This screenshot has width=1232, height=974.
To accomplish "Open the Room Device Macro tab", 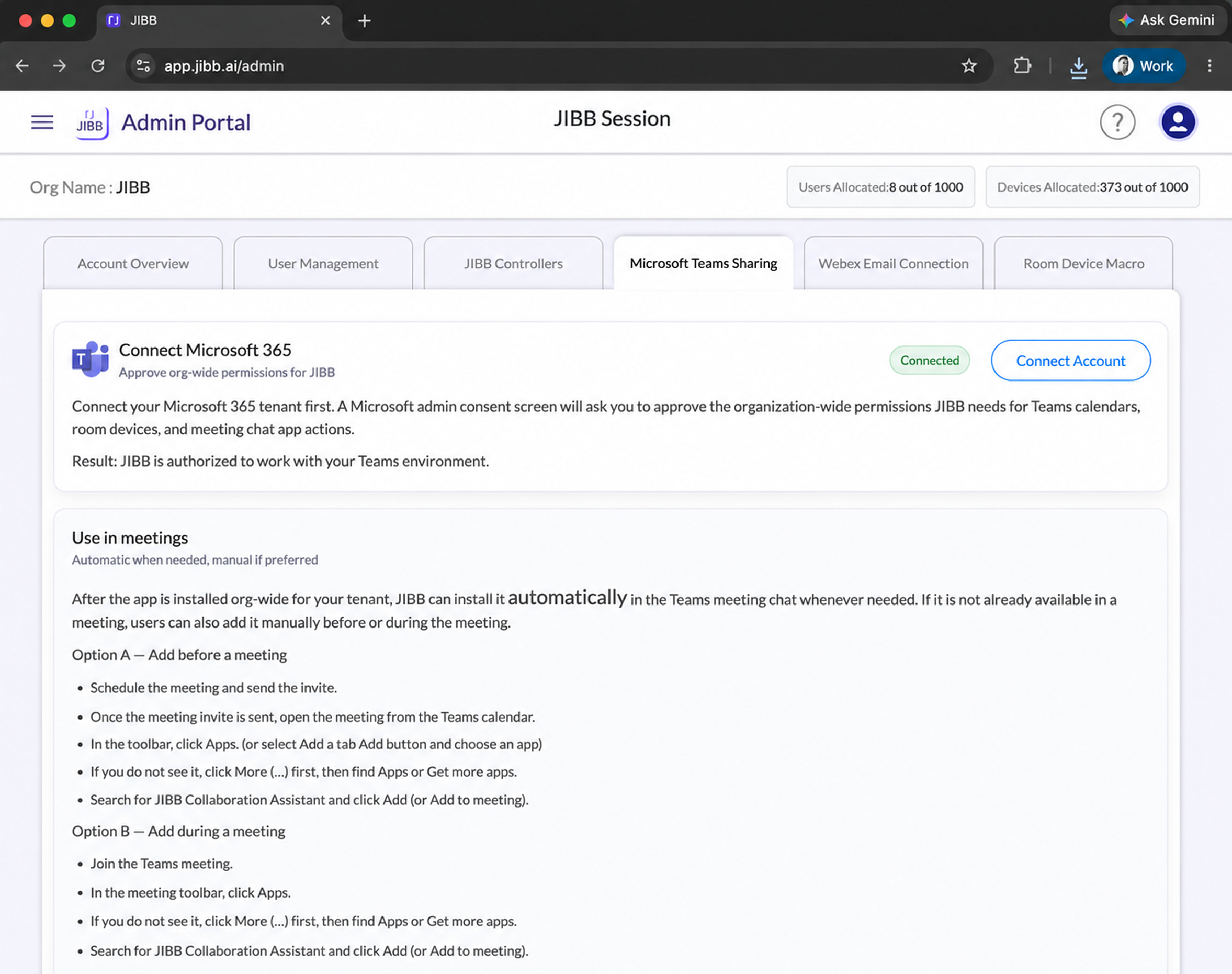I will (x=1083, y=263).
